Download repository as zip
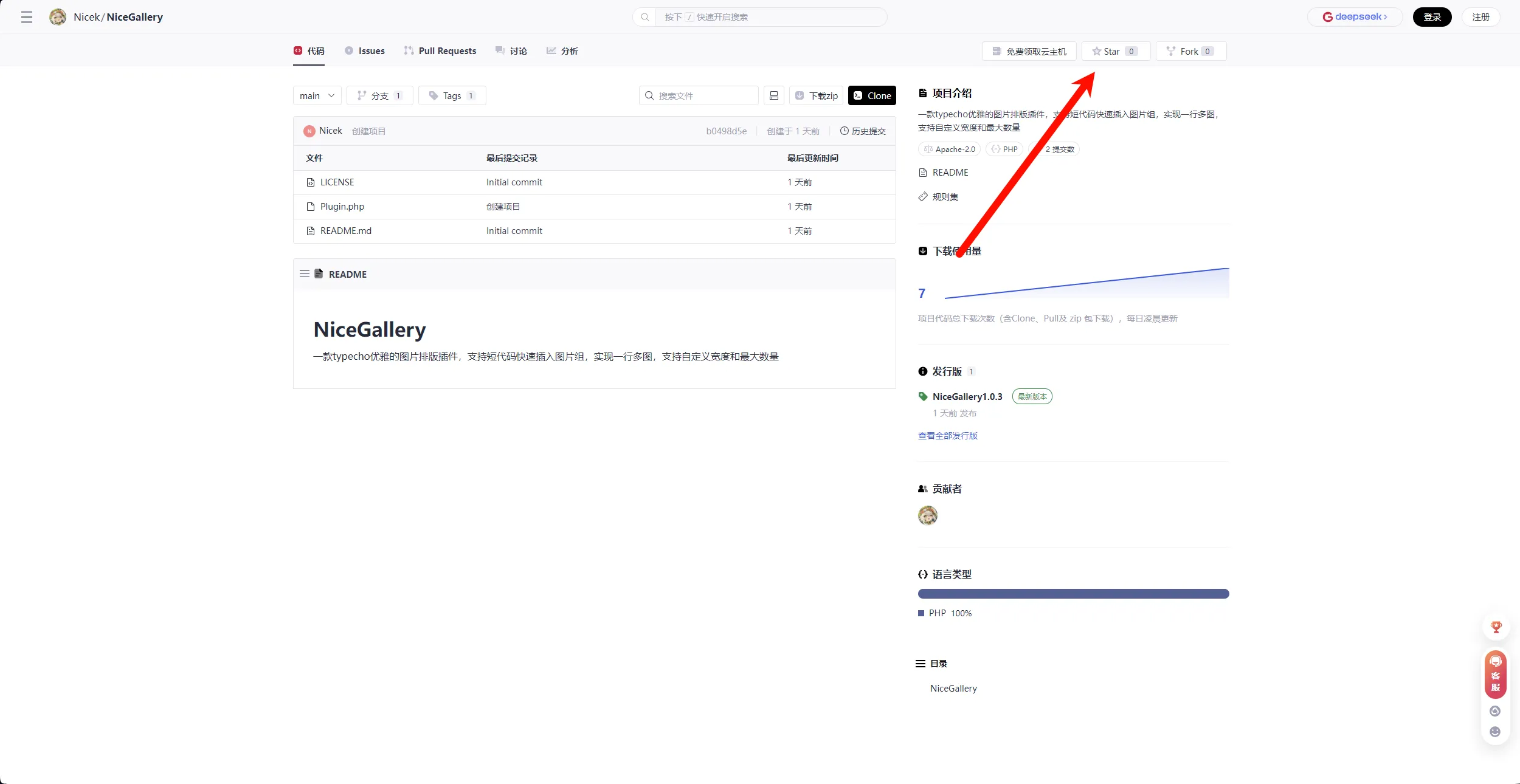The width and height of the screenshot is (1520, 784). 816,95
